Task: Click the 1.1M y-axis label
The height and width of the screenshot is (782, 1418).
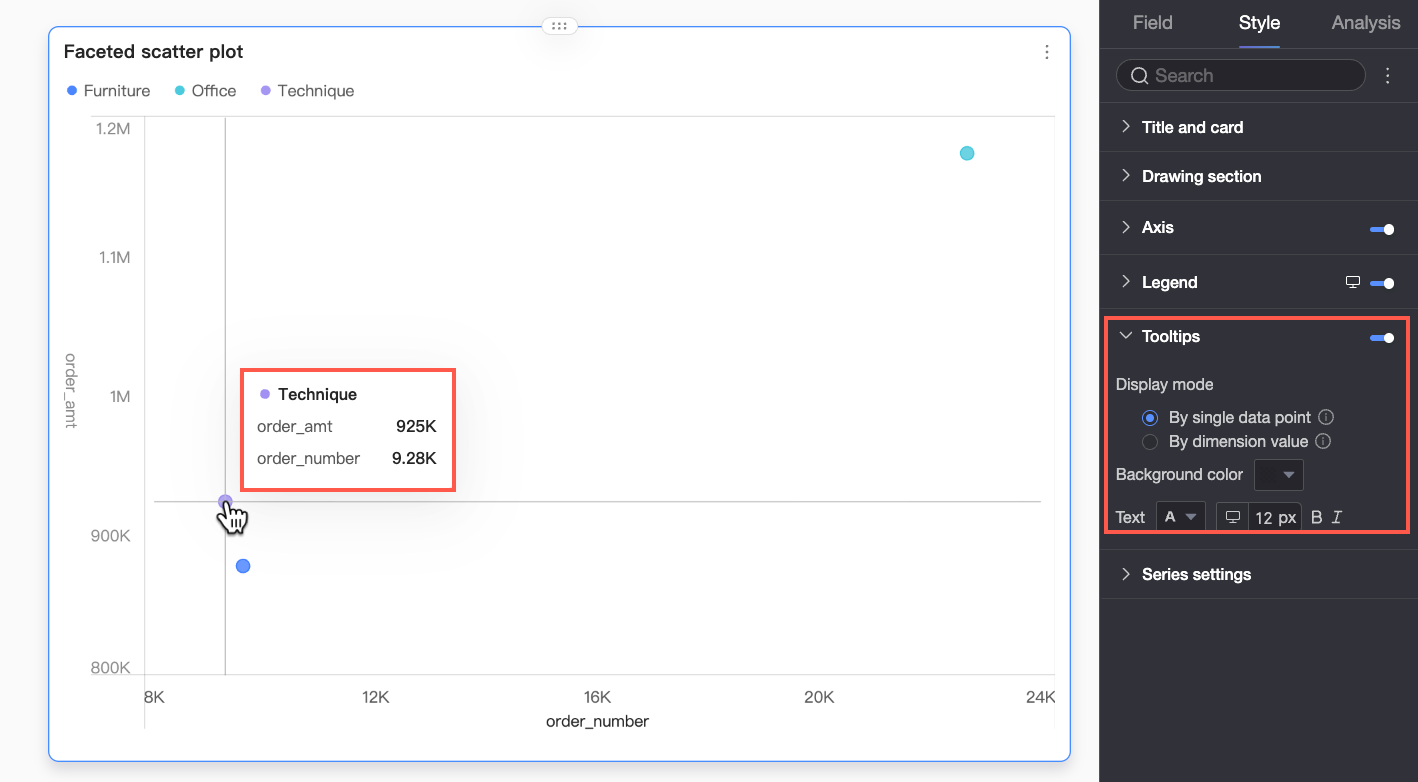Action: point(114,257)
